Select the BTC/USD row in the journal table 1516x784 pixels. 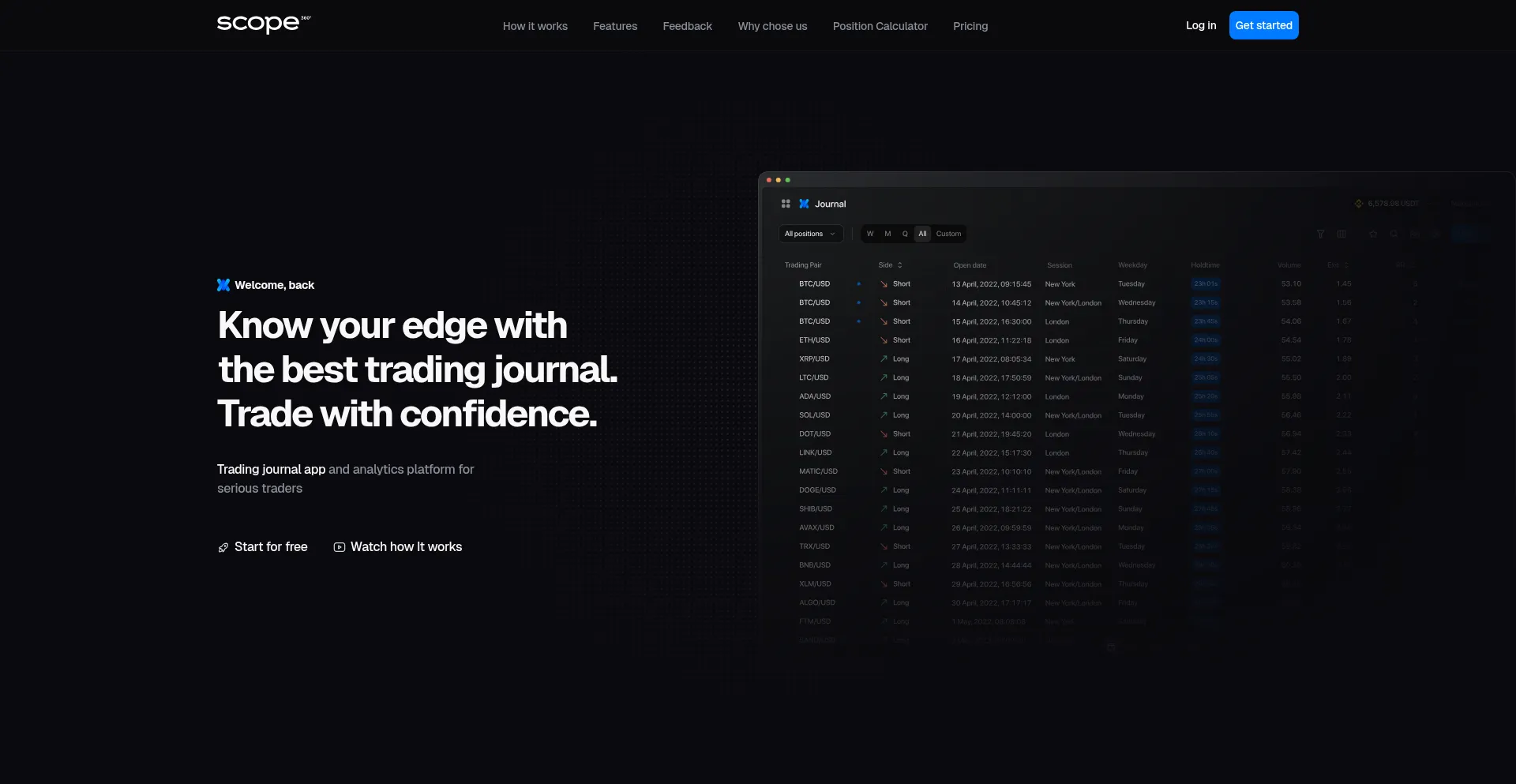tap(814, 283)
